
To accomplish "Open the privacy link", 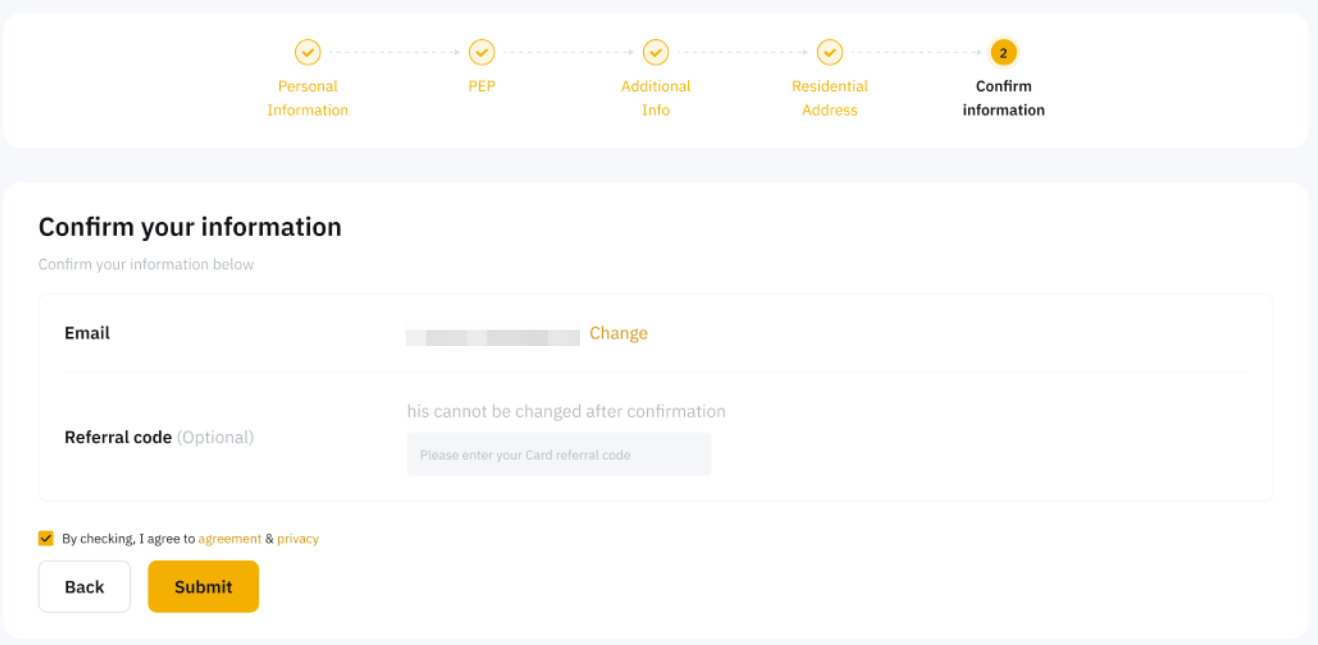I will (298, 538).
